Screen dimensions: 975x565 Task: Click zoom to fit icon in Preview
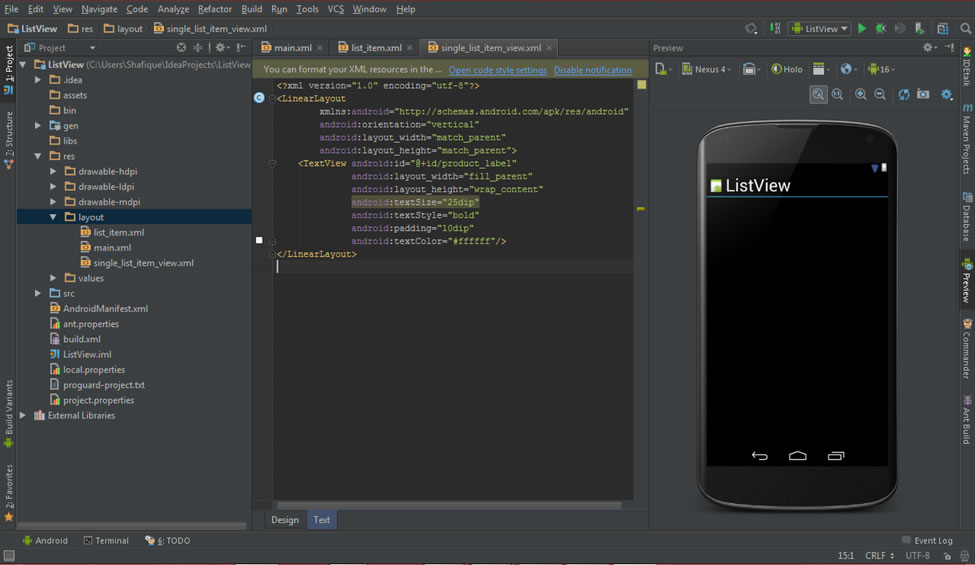(x=818, y=94)
